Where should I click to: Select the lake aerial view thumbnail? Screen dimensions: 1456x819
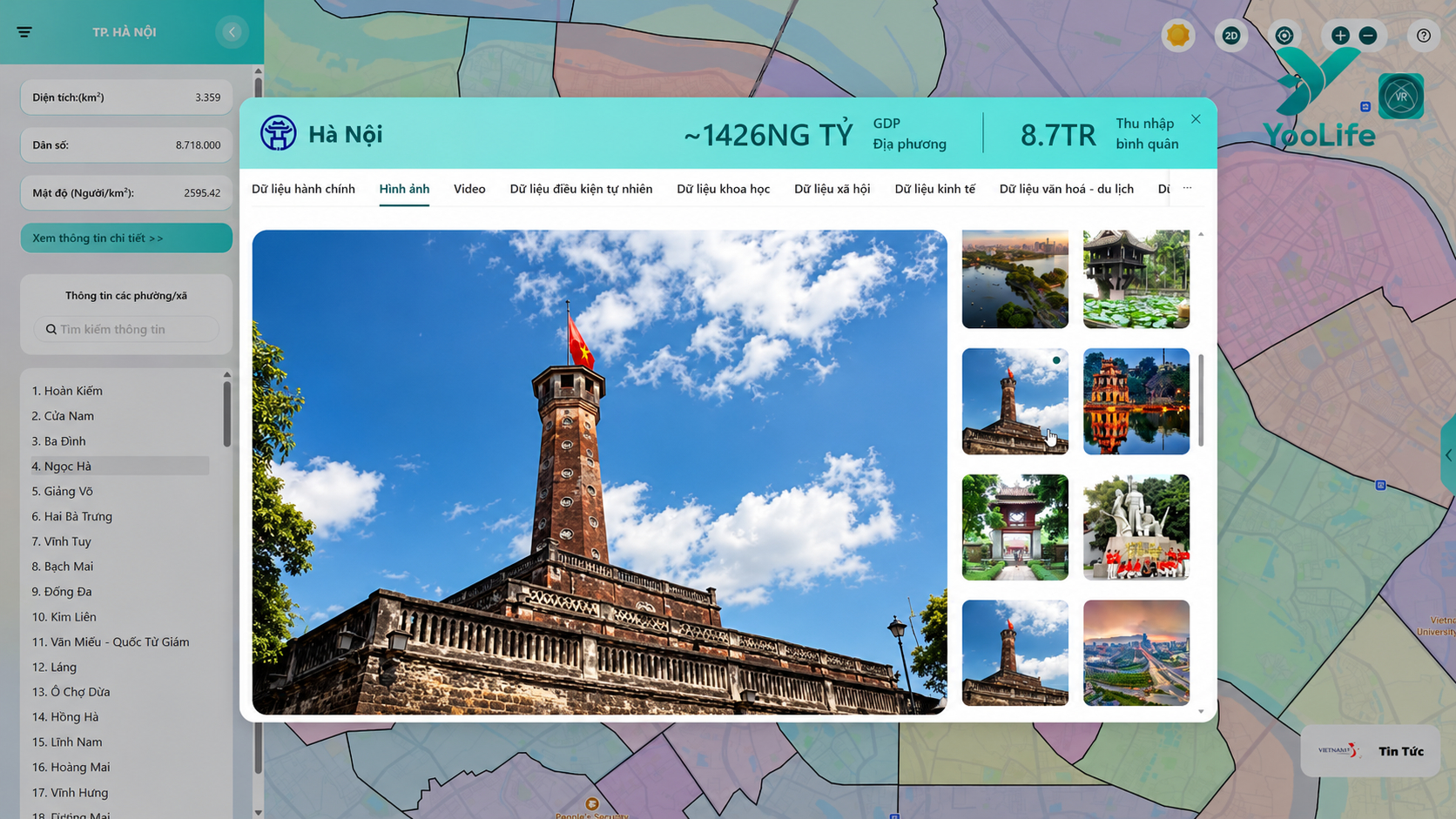pos(1014,279)
